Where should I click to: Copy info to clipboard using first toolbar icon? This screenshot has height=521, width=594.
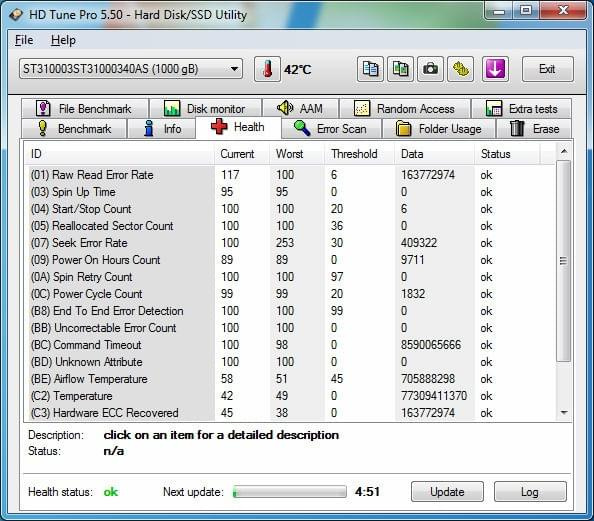pyautogui.click(x=370, y=69)
